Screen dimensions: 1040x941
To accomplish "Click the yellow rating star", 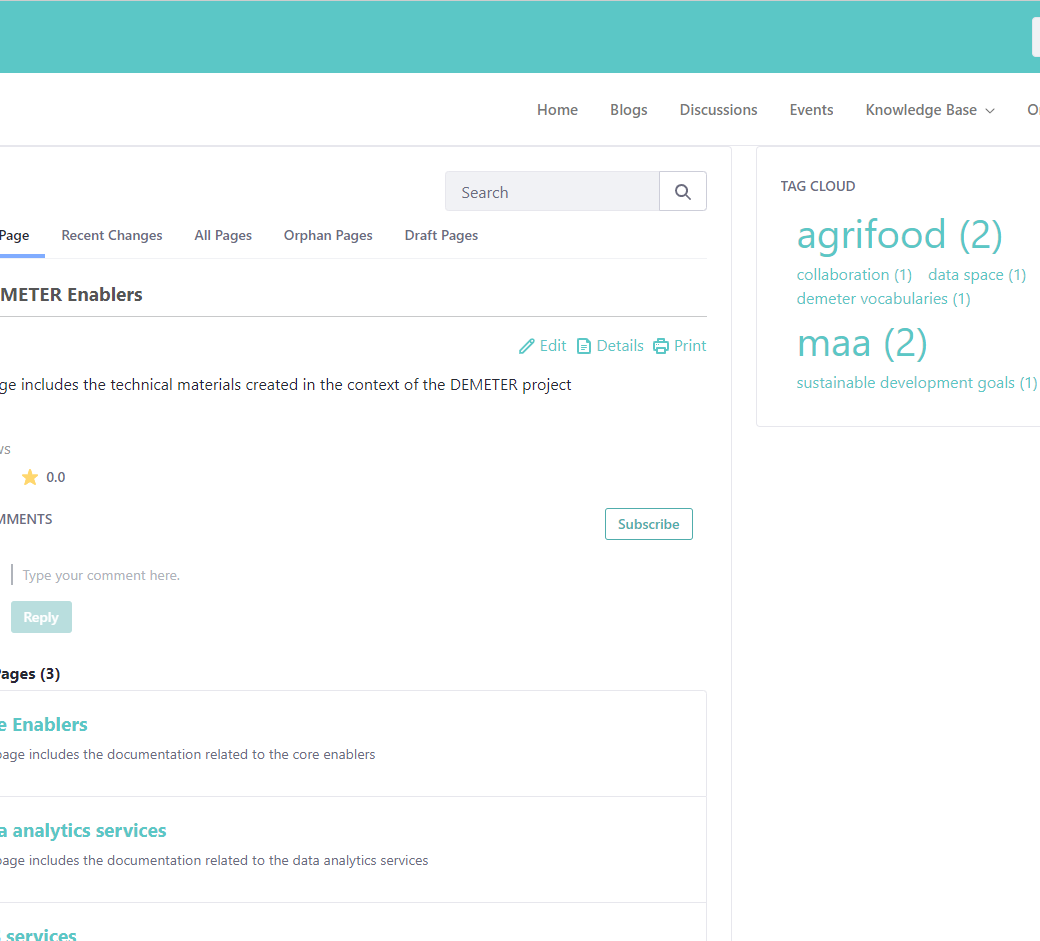I will click(30, 477).
